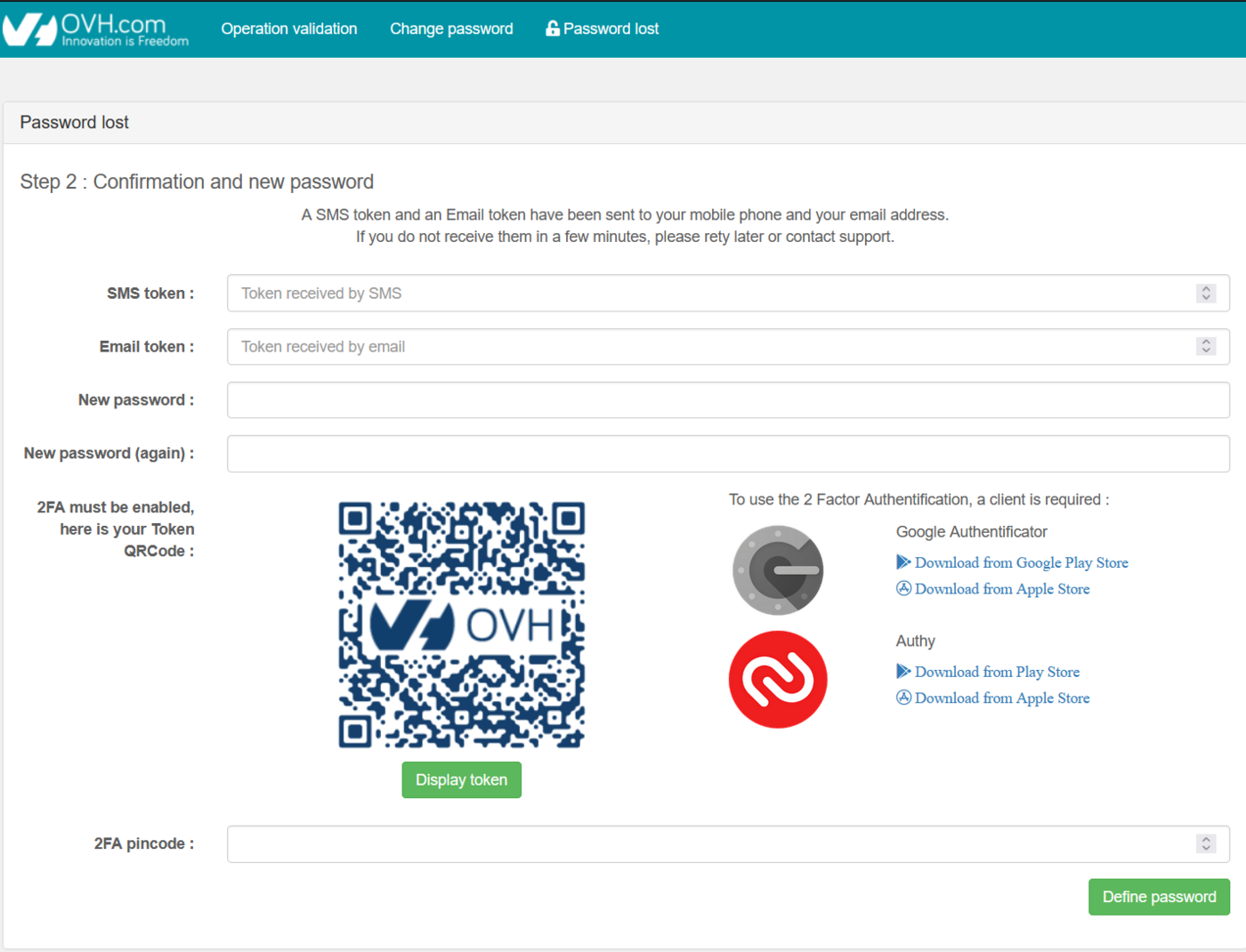Click the lock icon beside Password lost
This screenshot has width=1246, height=952.
tap(552, 28)
